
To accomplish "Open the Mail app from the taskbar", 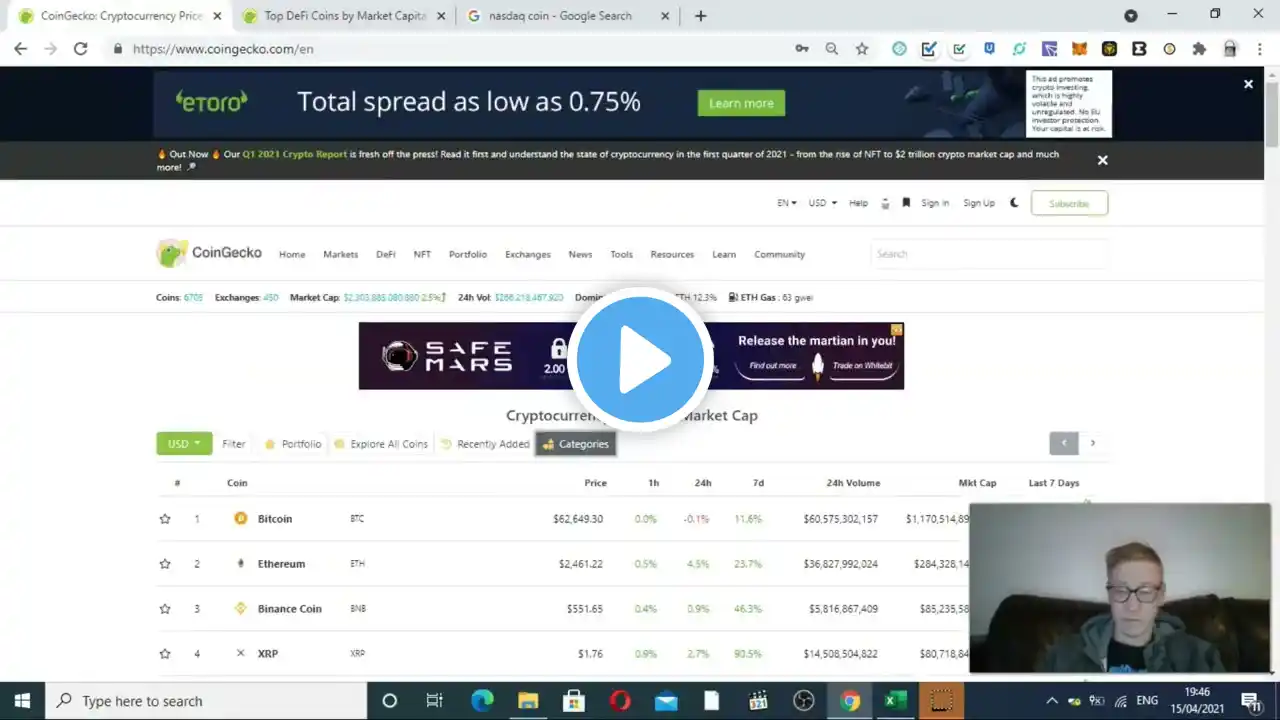I will tap(666, 701).
